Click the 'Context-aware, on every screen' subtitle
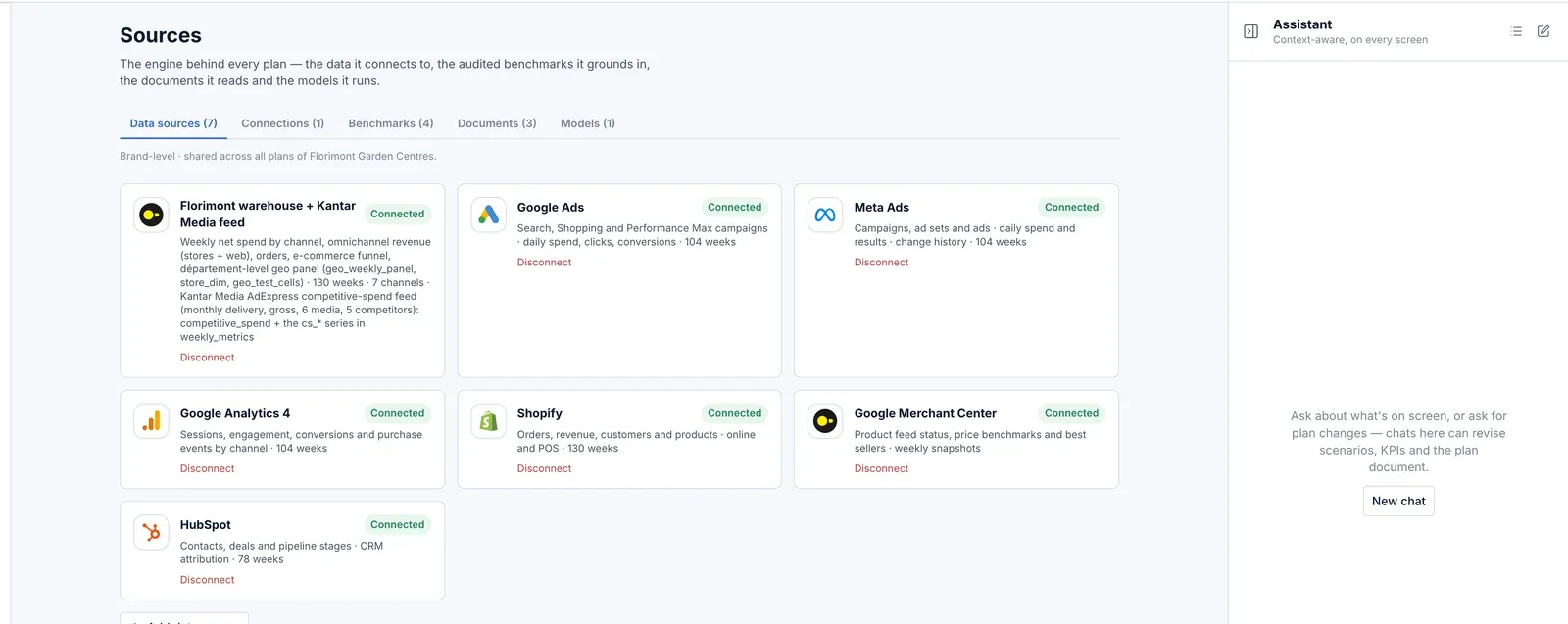 point(1350,40)
